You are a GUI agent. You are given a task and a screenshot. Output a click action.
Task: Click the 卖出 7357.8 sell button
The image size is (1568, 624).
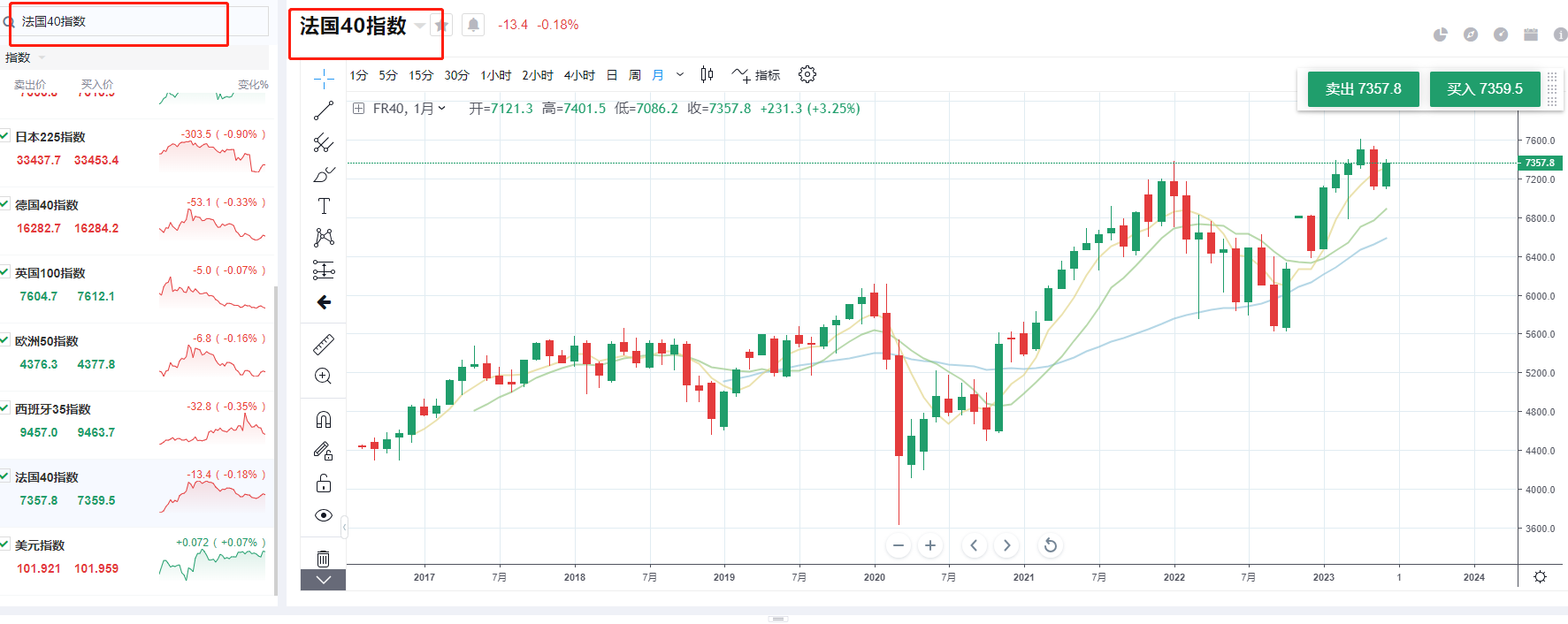pos(1363,89)
